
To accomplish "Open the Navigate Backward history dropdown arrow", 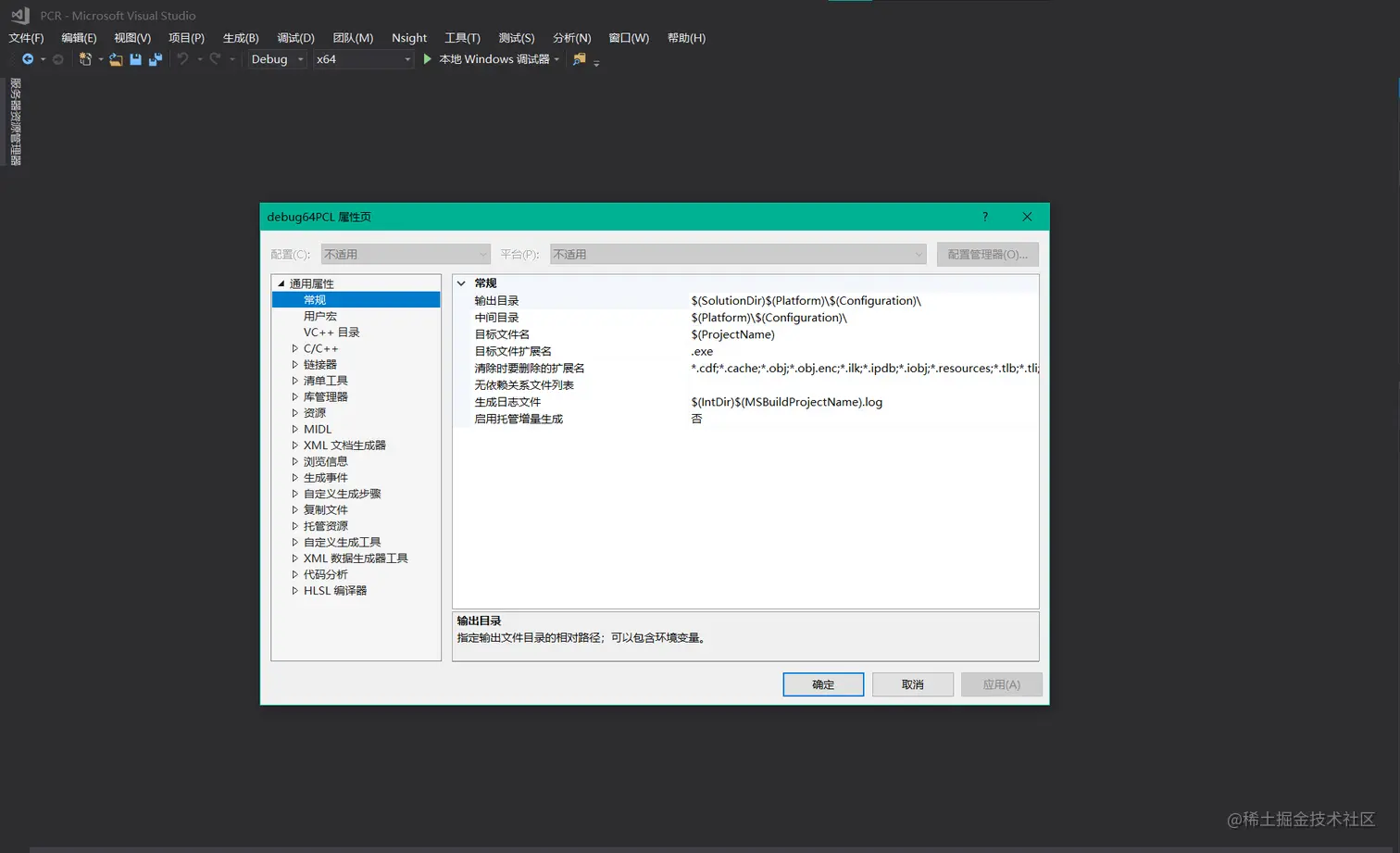I will (43, 59).
